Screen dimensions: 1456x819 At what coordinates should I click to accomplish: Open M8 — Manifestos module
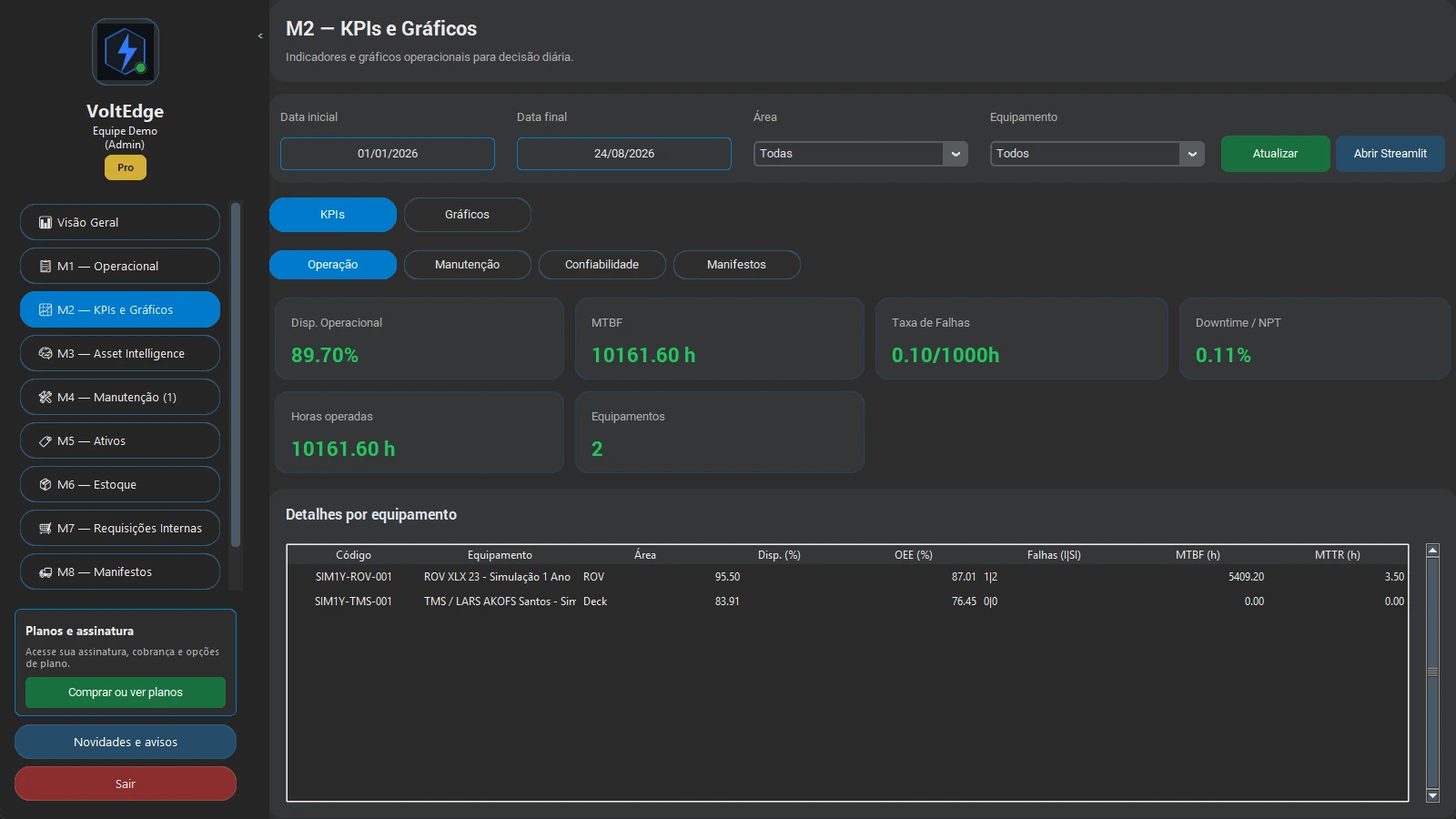pyautogui.click(x=120, y=571)
